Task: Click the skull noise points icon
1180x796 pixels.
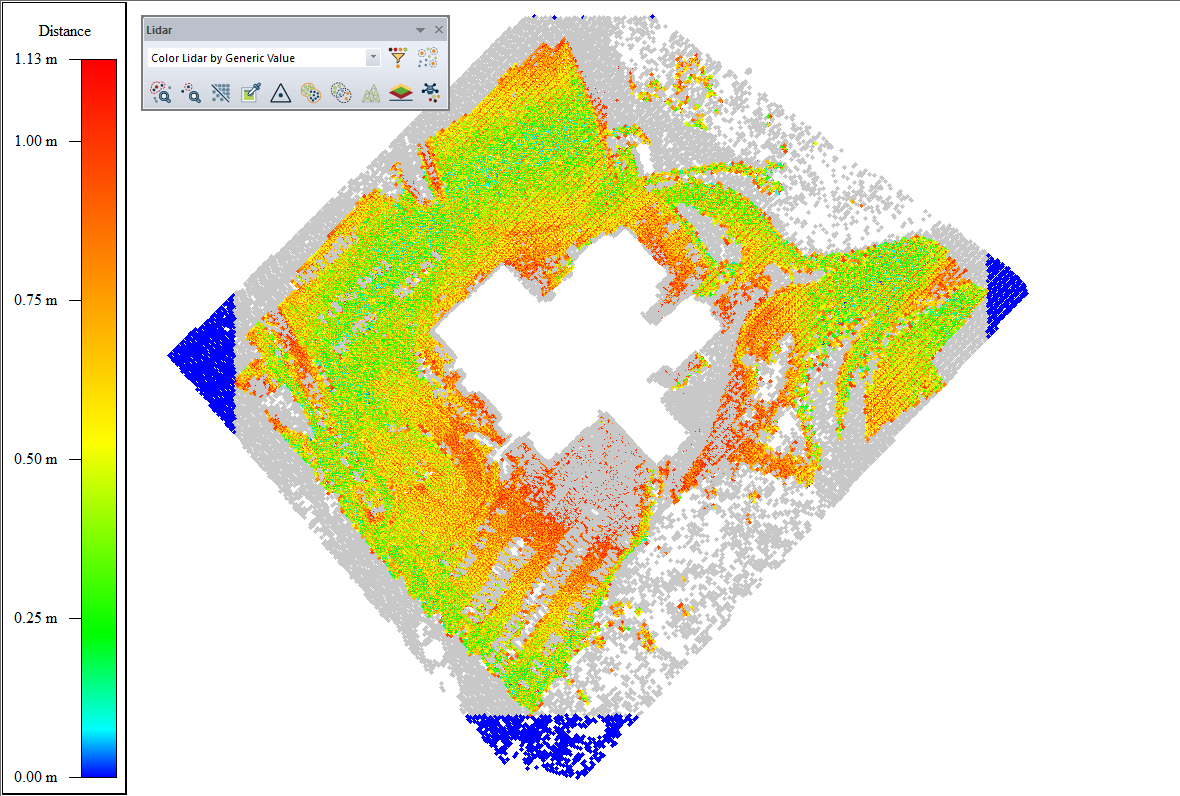Action: pyautogui.click(x=431, y=93)
